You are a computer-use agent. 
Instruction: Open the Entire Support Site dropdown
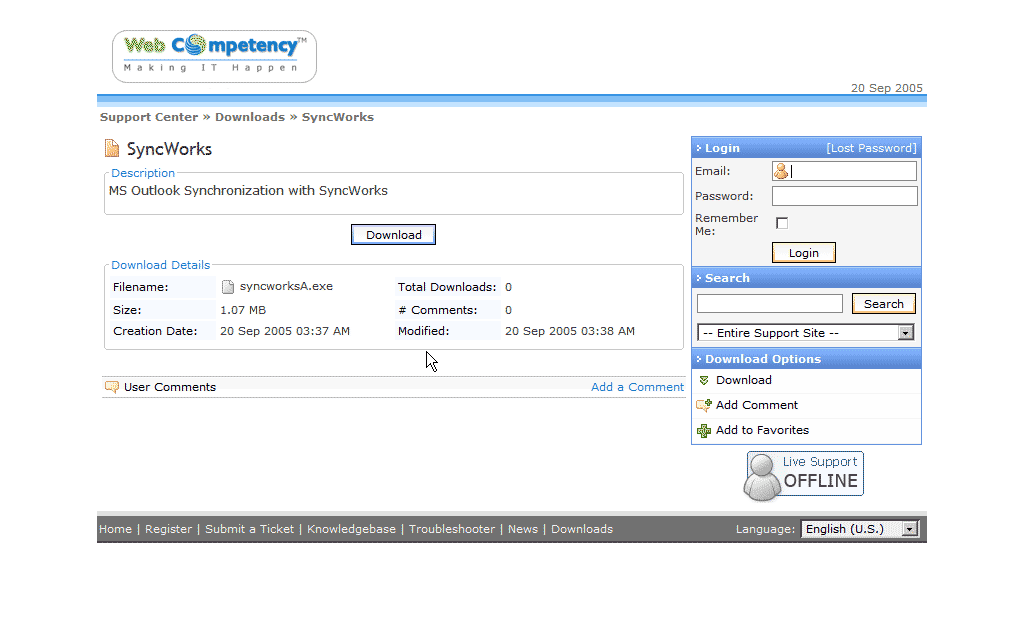coord(806,333)
